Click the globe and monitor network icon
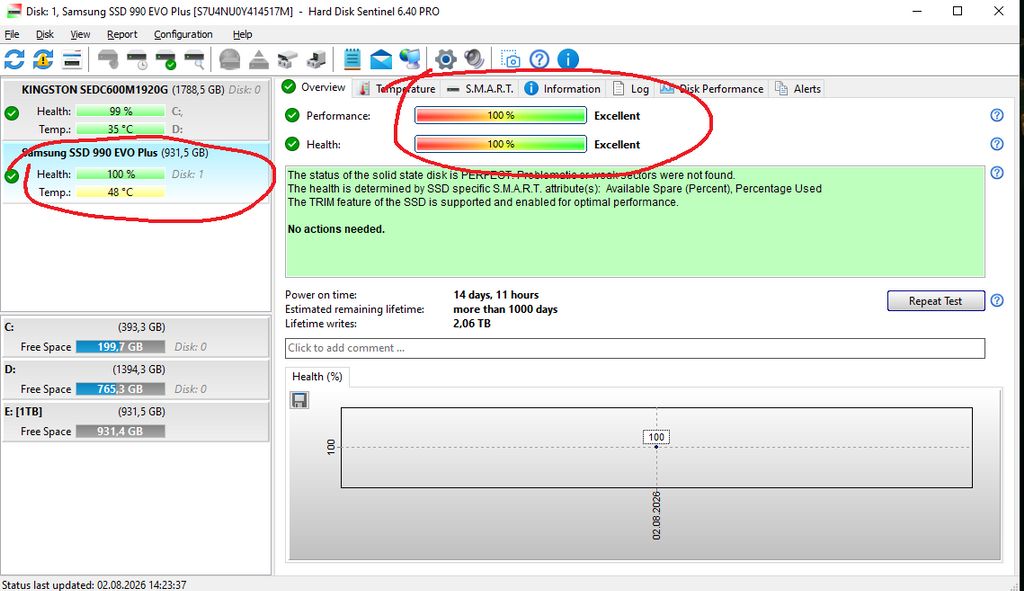The height and width of the screenshot is (591, 1024). [410, 59]
